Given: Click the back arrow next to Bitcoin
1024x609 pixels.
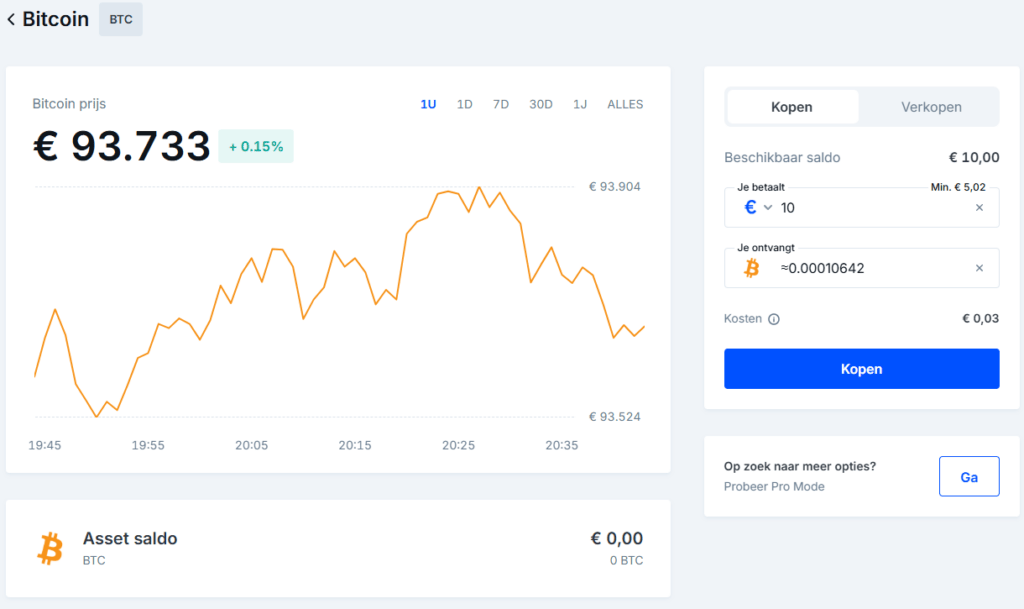Looking at the screenshot, I should (11, 19).
